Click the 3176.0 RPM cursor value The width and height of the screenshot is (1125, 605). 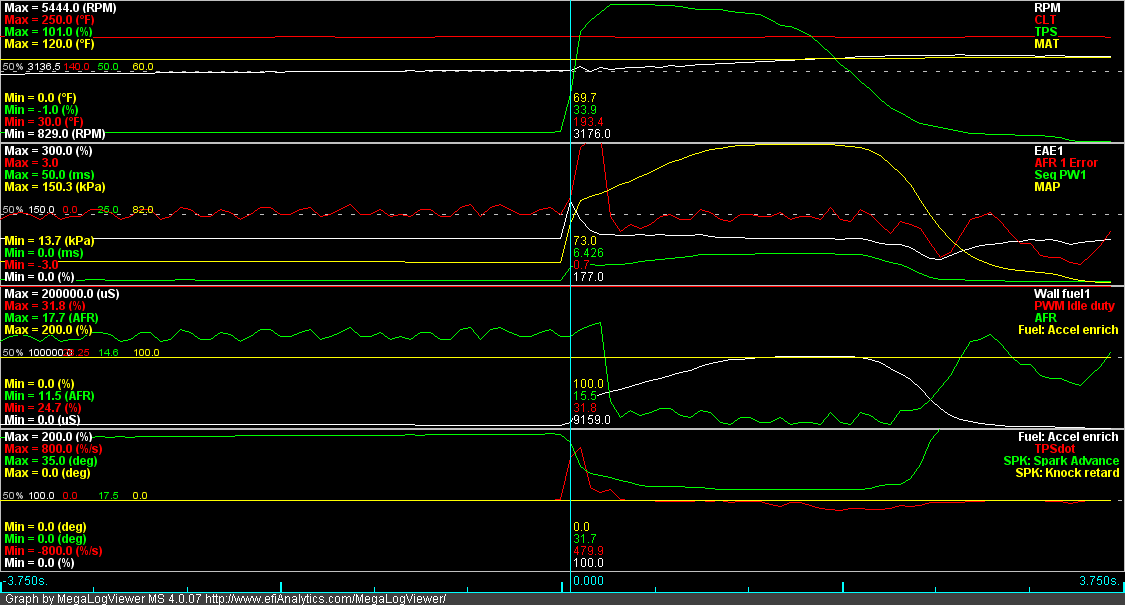click(592, 132)
